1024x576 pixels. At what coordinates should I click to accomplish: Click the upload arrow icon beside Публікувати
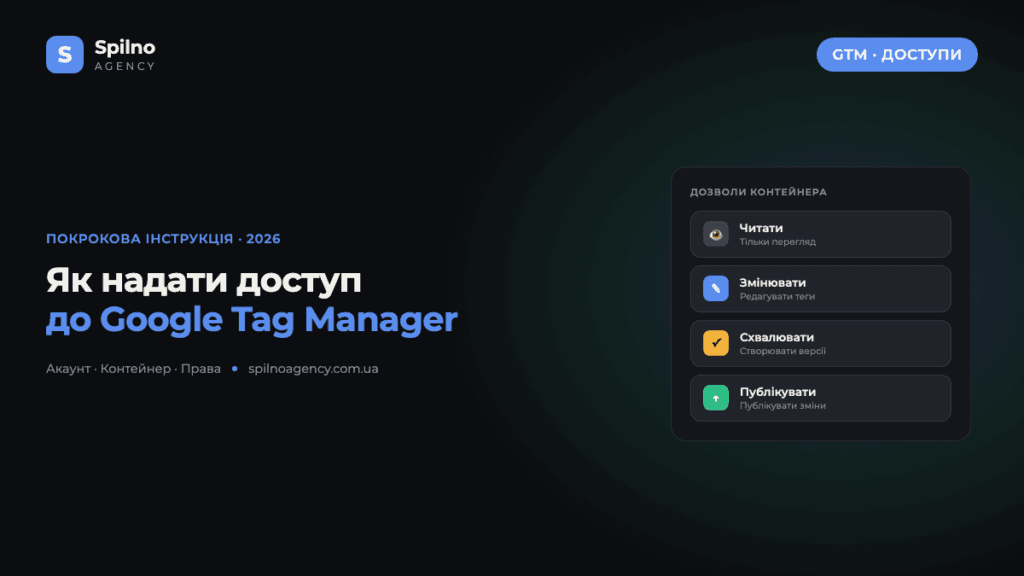pos(716,398)
